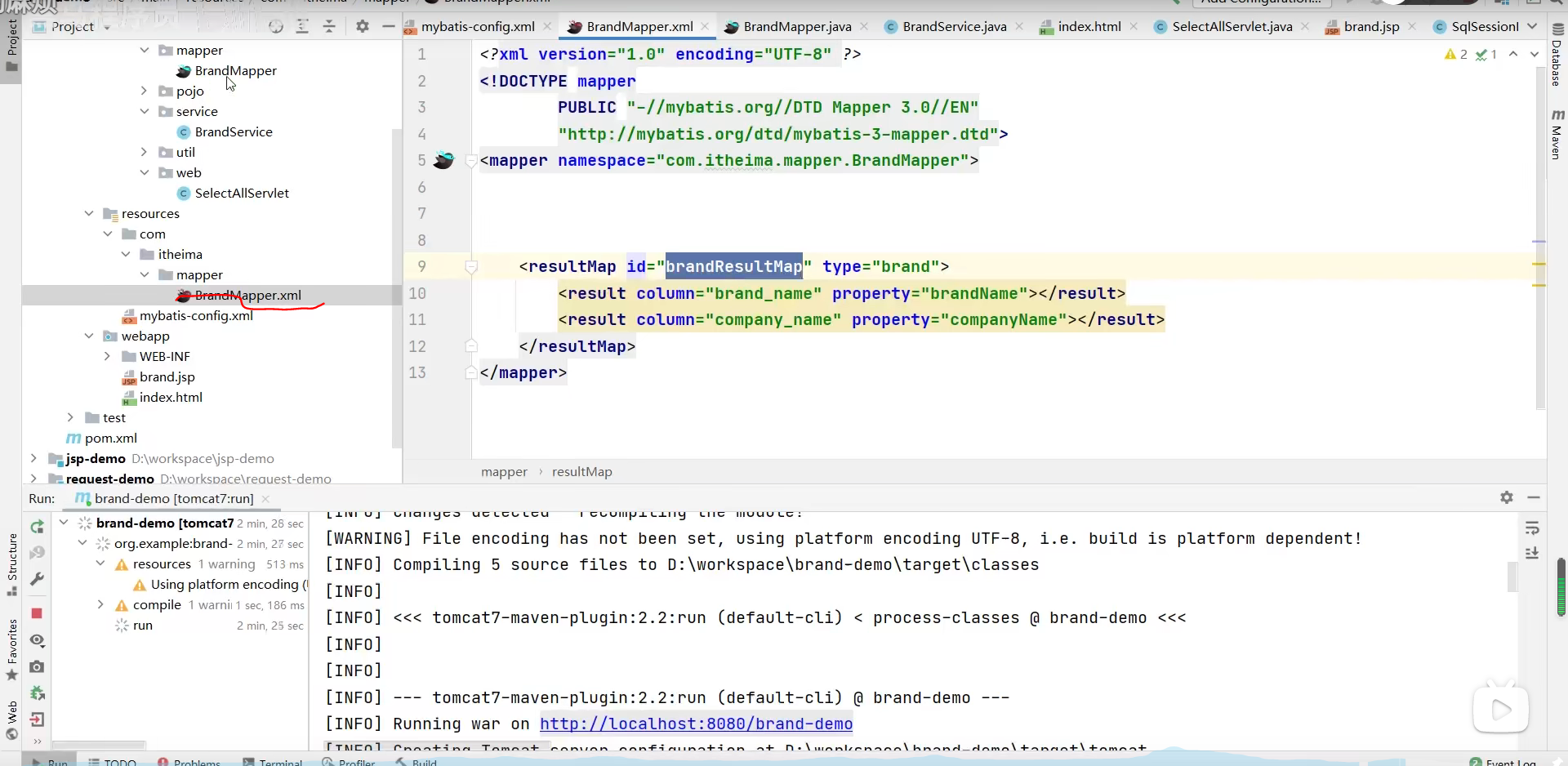Collapse resources warning node in Run tree
This screenshot has height=766, width=1568.
100,564
